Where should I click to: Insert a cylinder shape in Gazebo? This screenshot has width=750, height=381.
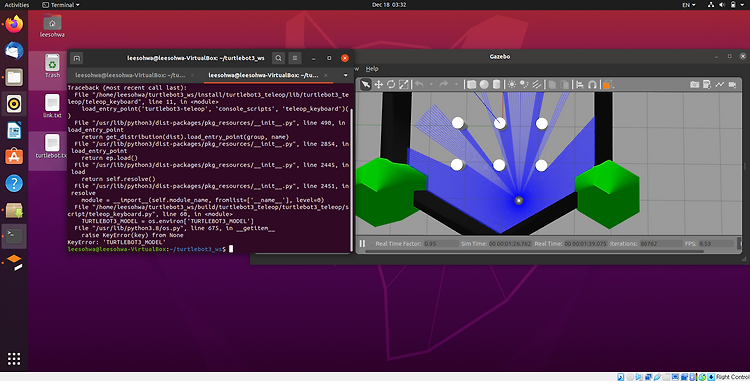pos(496,85)
